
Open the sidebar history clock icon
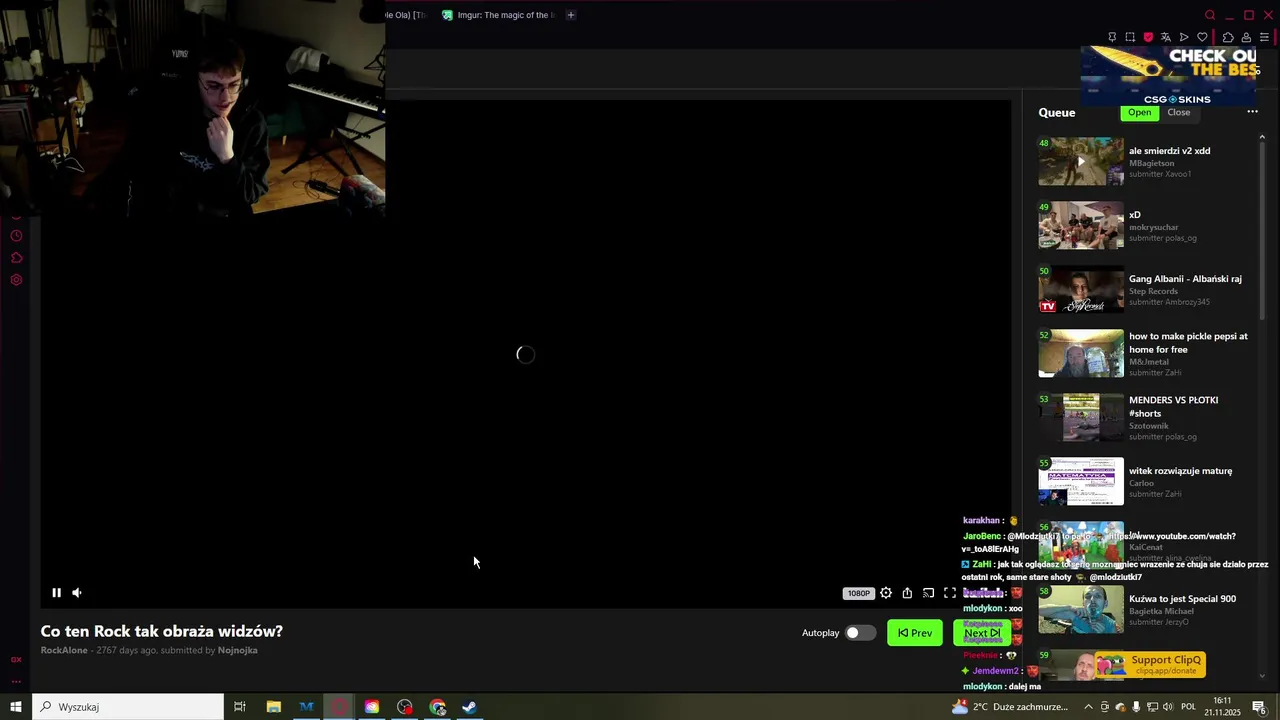click(x=16, y=236)
